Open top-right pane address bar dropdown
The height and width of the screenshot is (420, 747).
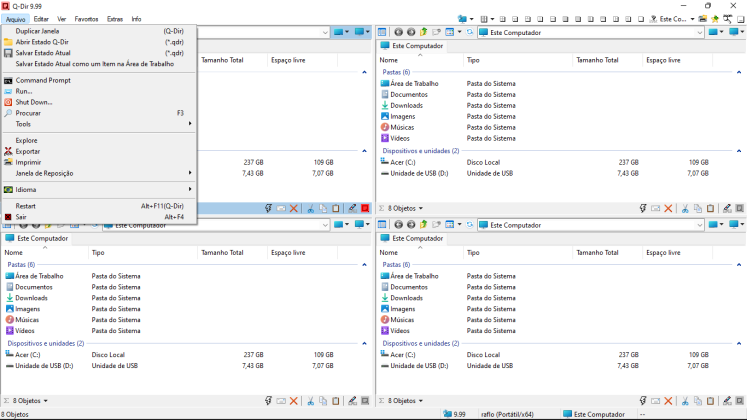(700, 32)
